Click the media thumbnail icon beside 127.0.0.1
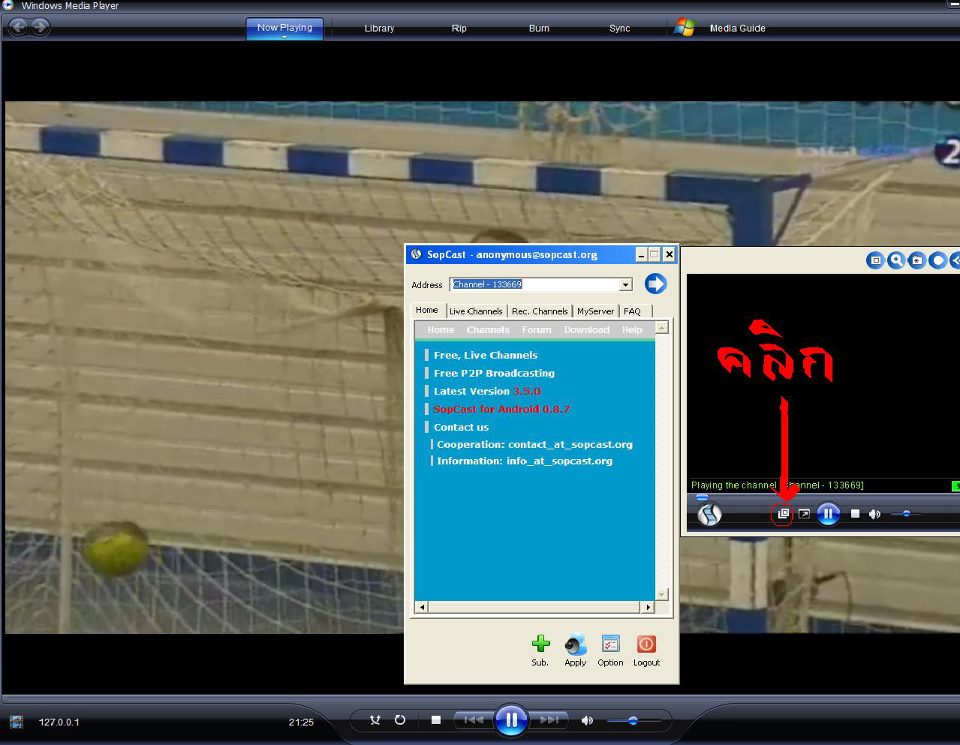The height and width of the screenshot is (745, 960). coord(17,722)
